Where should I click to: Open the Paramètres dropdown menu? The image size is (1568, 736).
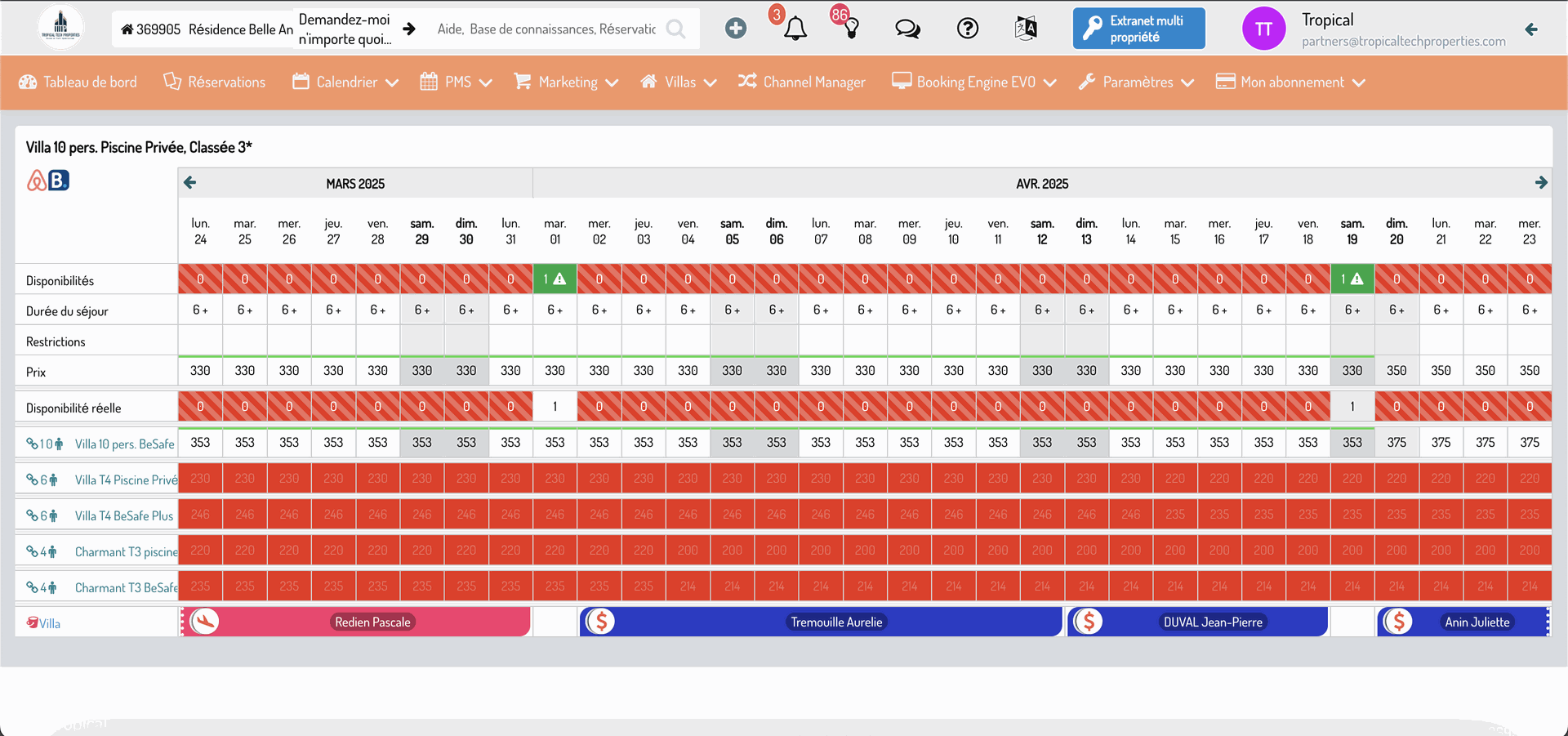click(x=1136, y=83)
